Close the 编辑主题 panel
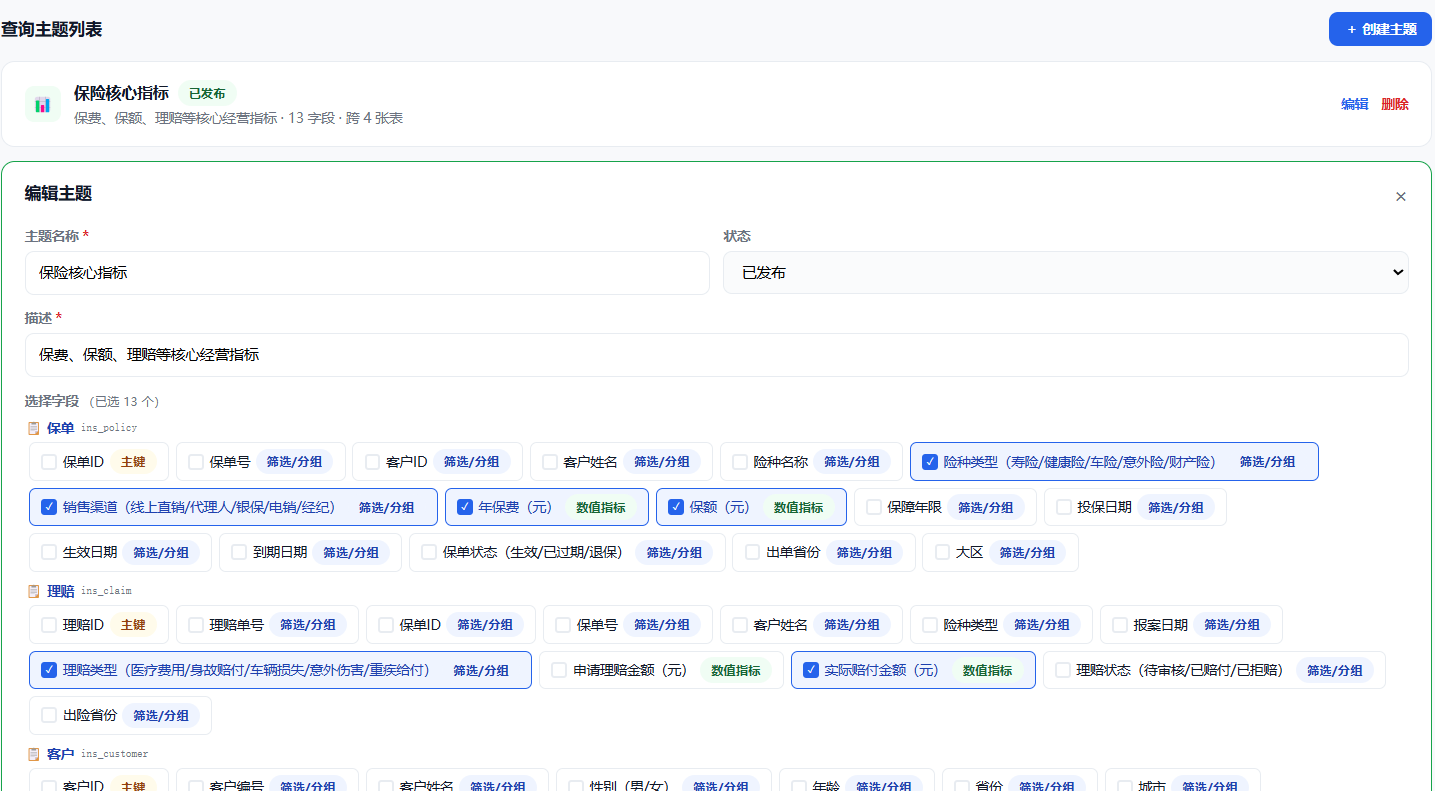The image size is (1435, 791). [1400, 197]
